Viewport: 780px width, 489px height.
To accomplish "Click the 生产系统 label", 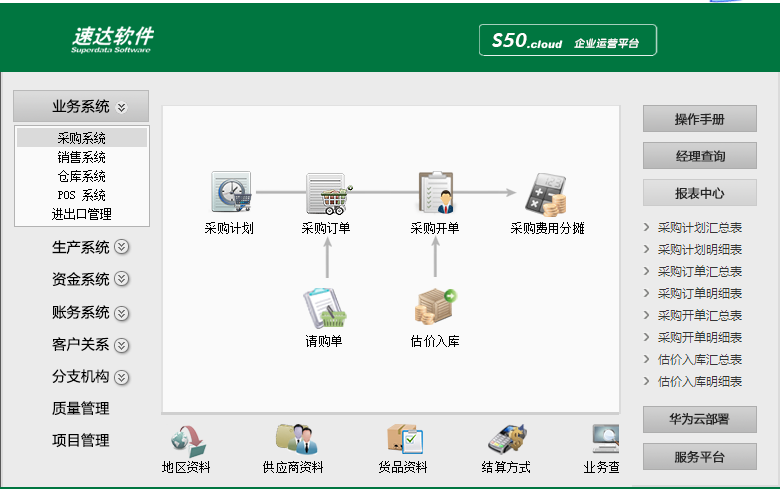I will tap(81, 247).
